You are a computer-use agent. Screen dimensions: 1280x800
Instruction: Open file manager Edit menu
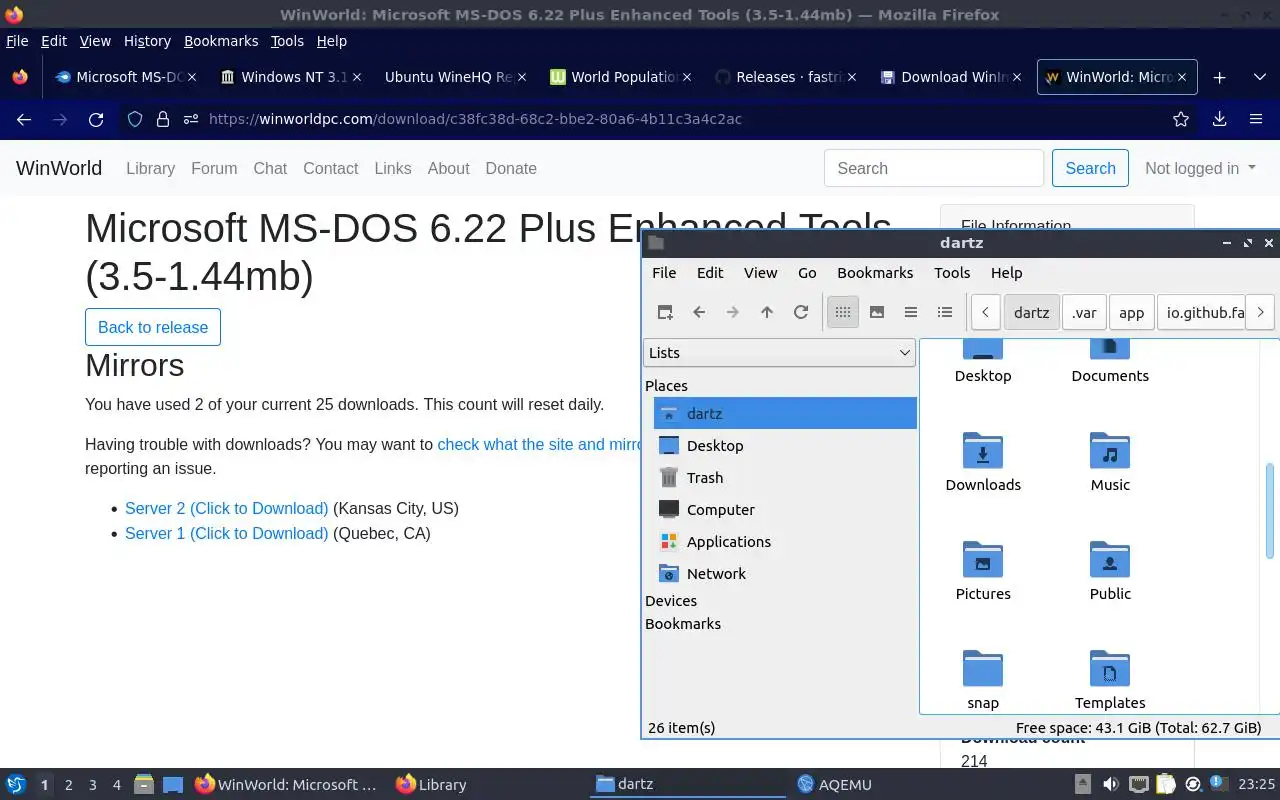coord(710,272)
